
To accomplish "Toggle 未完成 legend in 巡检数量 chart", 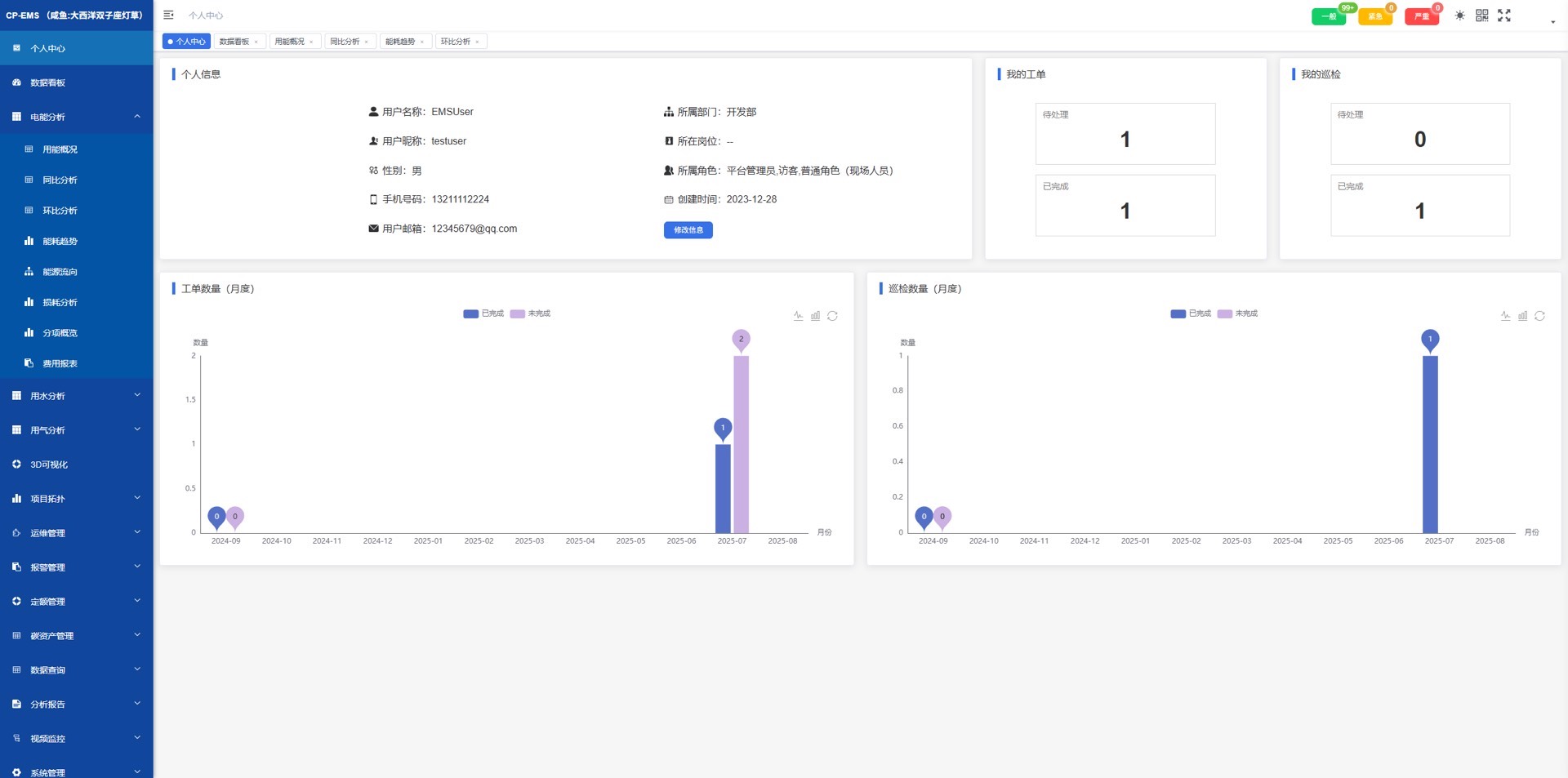I will (x=1237, y=313).
